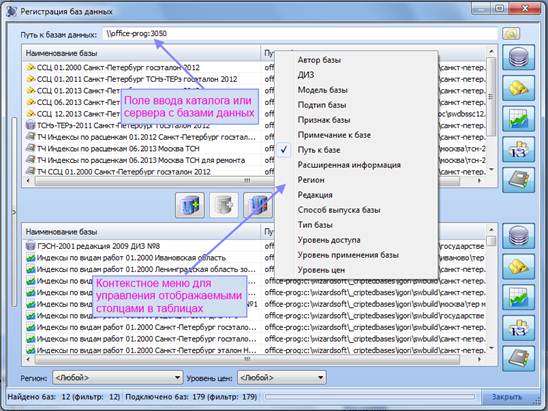
Task: Show the 'Уровень цен' column
Action: [356, 270]
